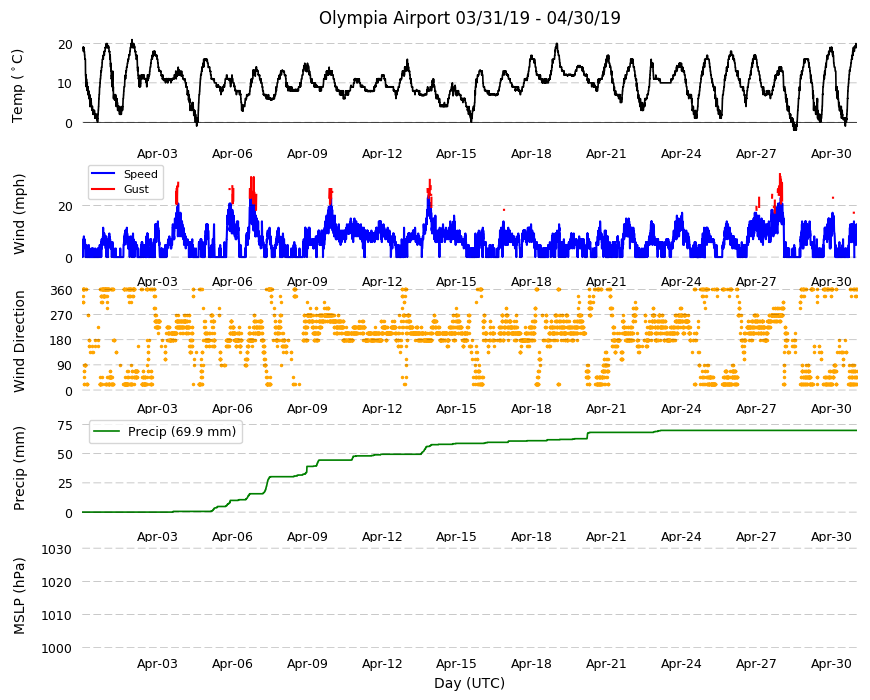
Task: Click the 1030 tick on MSLP axis
Action: click(x=57, y=550)
